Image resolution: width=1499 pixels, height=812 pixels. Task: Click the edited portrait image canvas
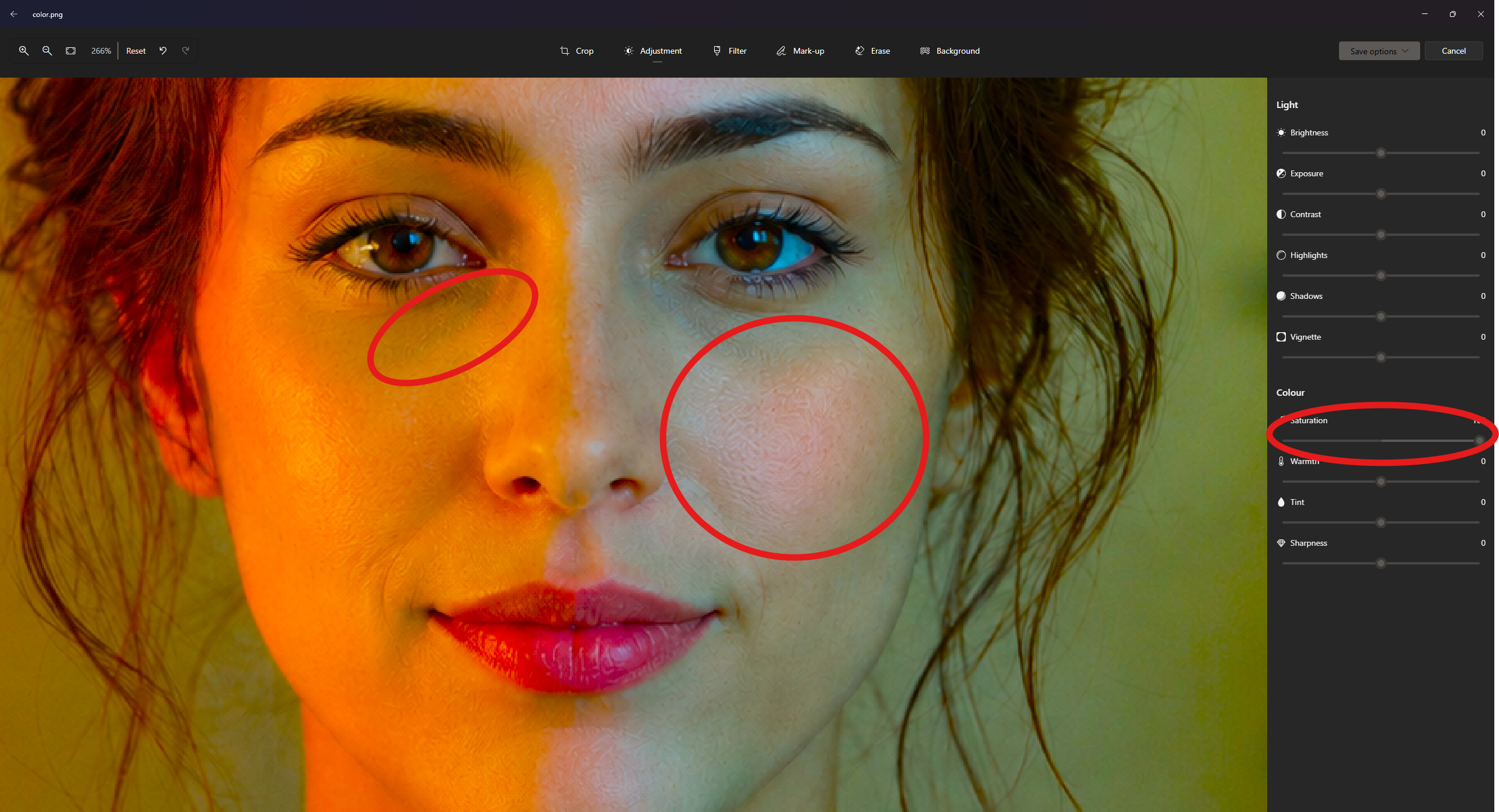tap(633, 445)
